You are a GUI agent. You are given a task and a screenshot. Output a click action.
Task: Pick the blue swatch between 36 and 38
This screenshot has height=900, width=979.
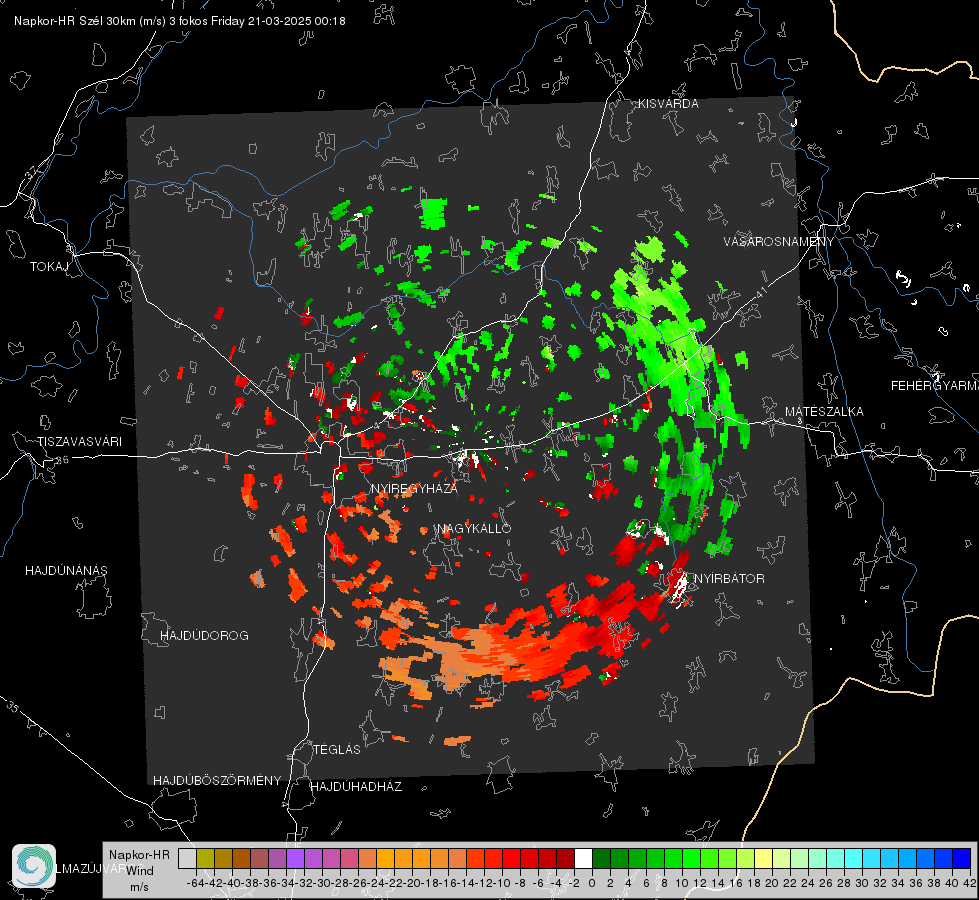[926, 858]
